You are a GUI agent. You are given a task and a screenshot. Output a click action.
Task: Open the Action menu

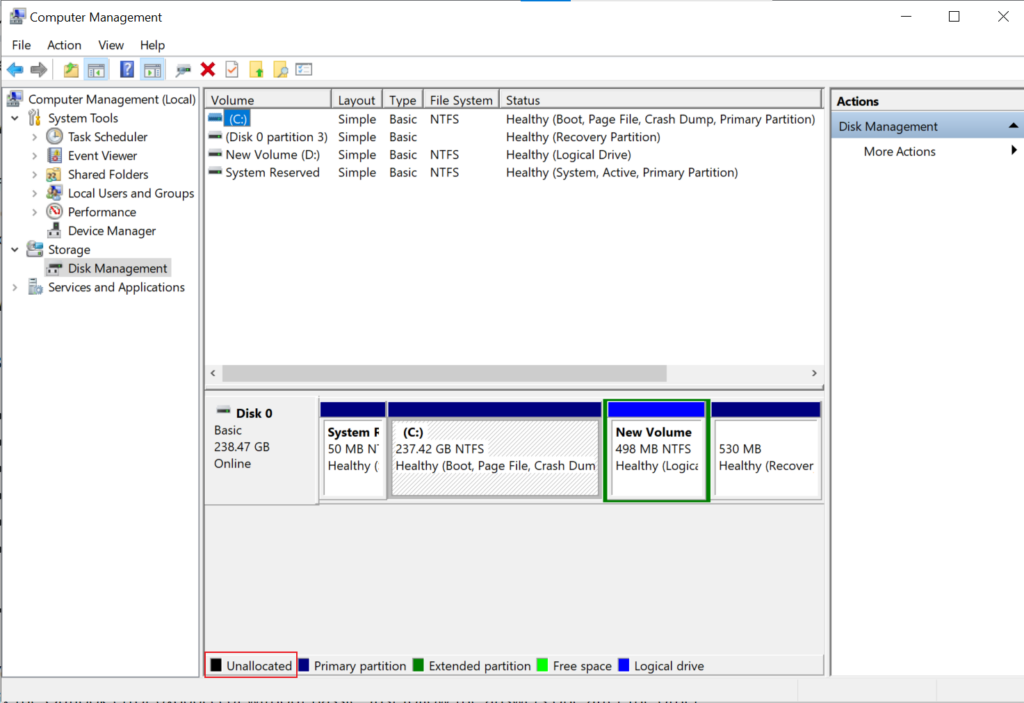point(64,45)
